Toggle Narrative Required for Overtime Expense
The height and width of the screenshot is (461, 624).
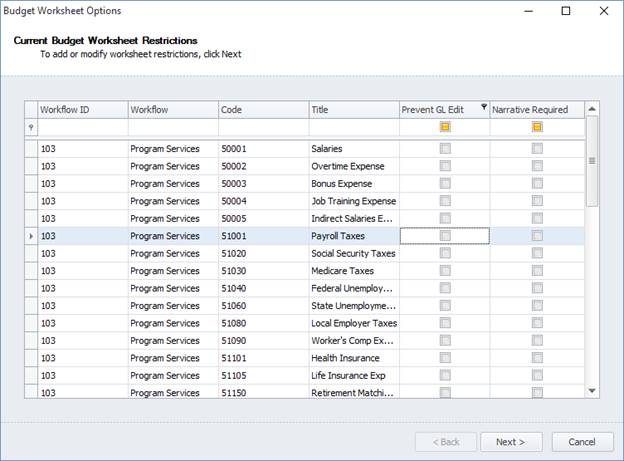[537, 166]
